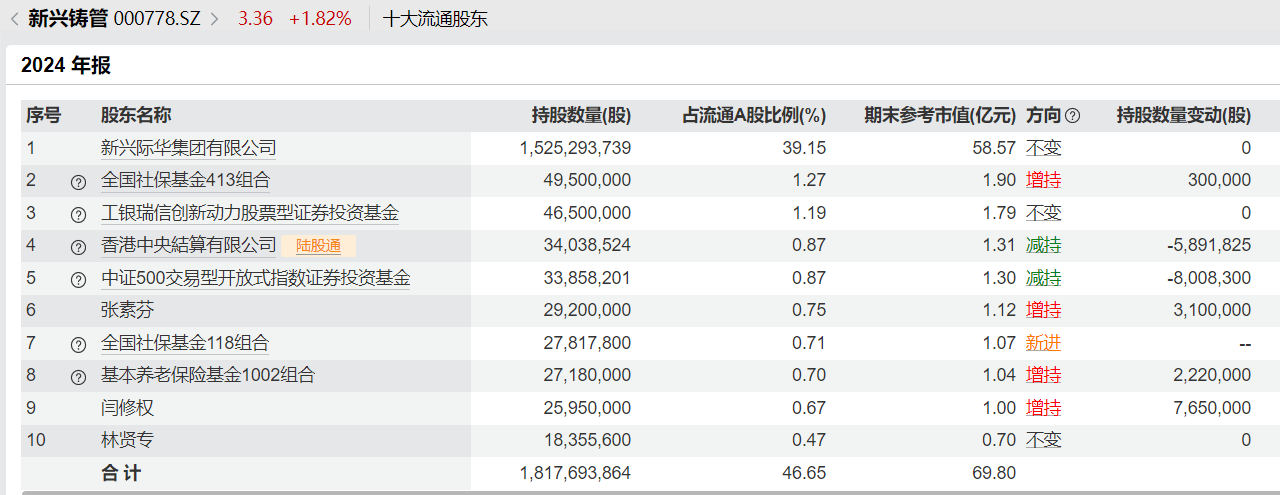Screen dimensions: 1280x495
Task: Click question icon beside 全国社保基金118组合
Action: [78, 345]
